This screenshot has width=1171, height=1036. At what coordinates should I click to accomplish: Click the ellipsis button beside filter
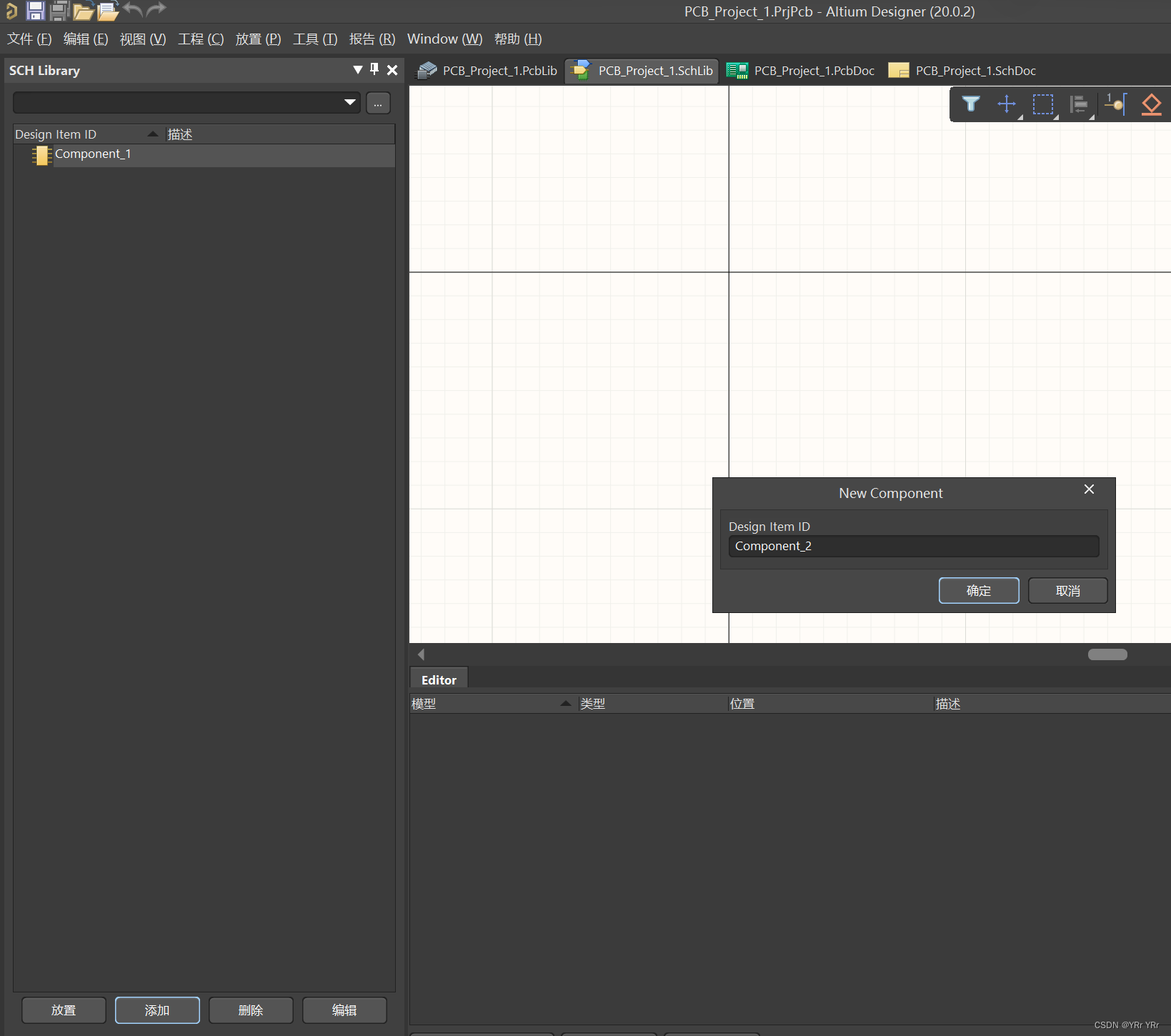[x=378, y=103]
